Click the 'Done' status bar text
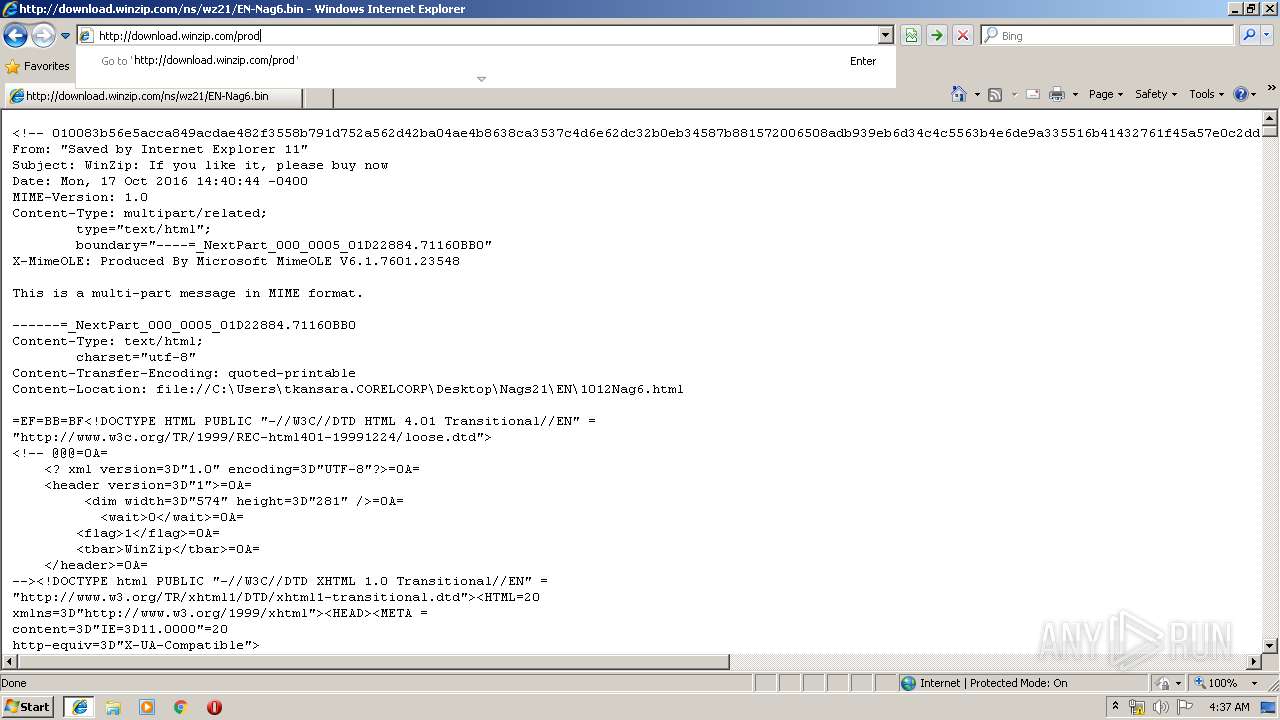Image resolution: width=1280 pixels, height=720 pixels. [14, 683]
